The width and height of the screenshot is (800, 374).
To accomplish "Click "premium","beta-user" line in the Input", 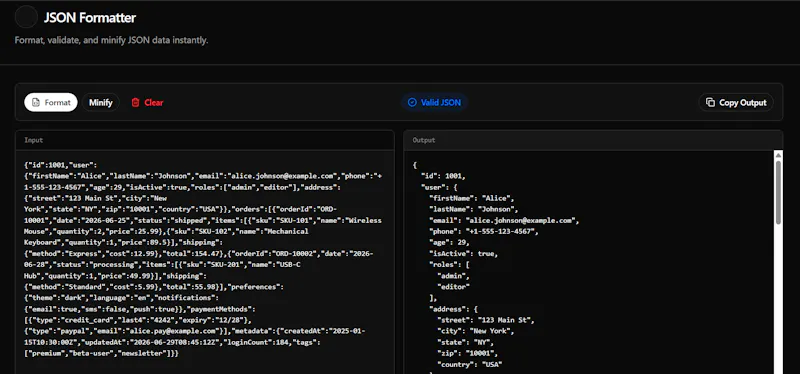I will tap(102, 353).
